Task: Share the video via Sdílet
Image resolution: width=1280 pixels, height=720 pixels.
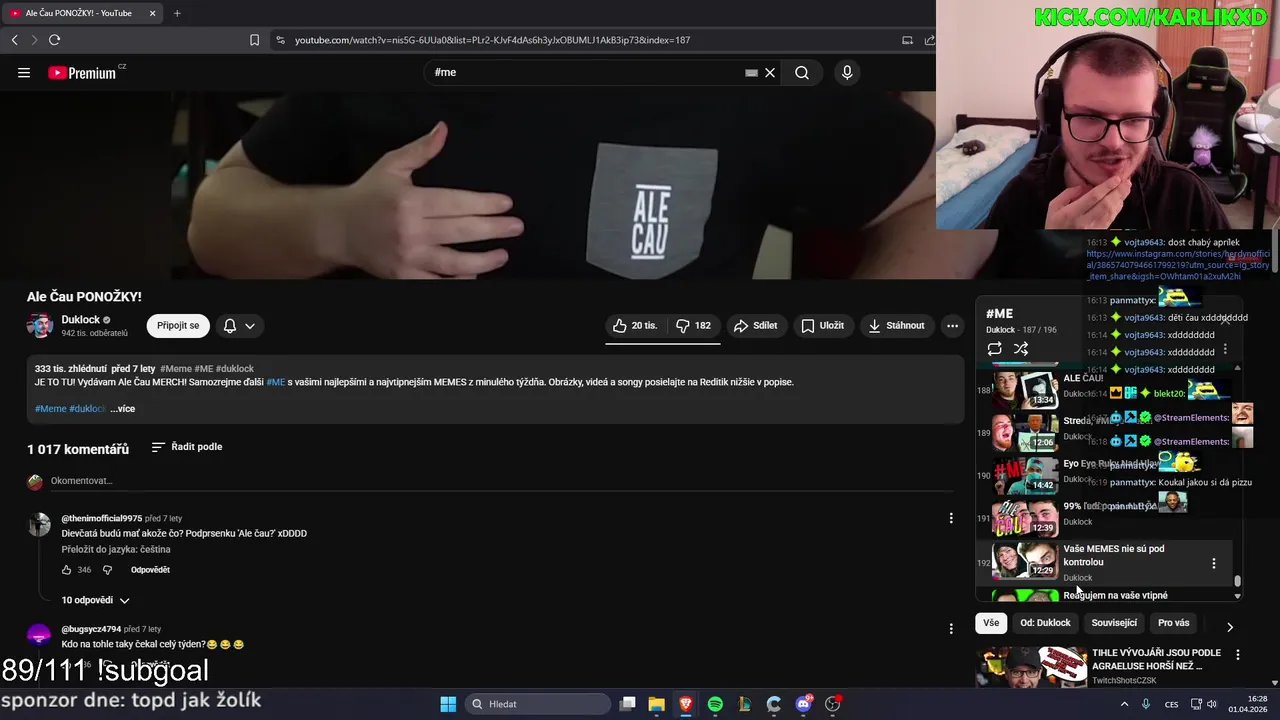Action: click(755, 326)
